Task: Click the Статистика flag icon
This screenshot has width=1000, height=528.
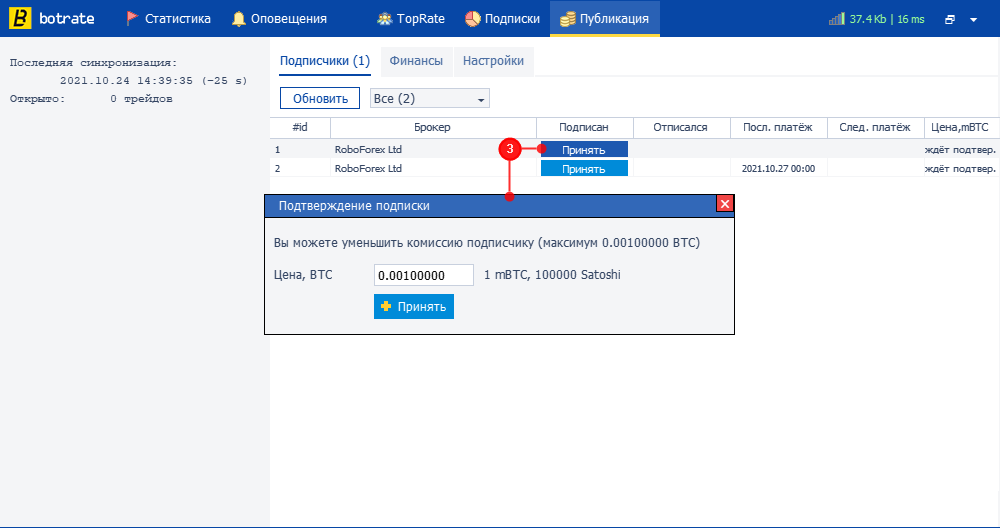Action: pos(132,18)
